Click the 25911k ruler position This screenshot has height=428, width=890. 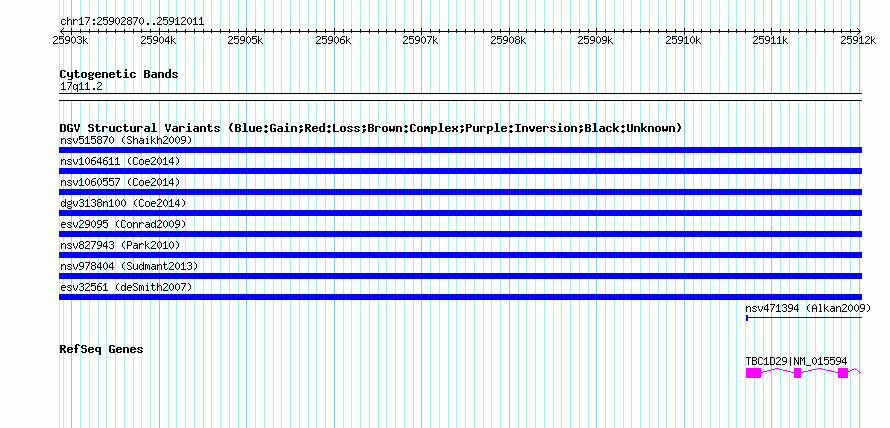tap(771, 40)
